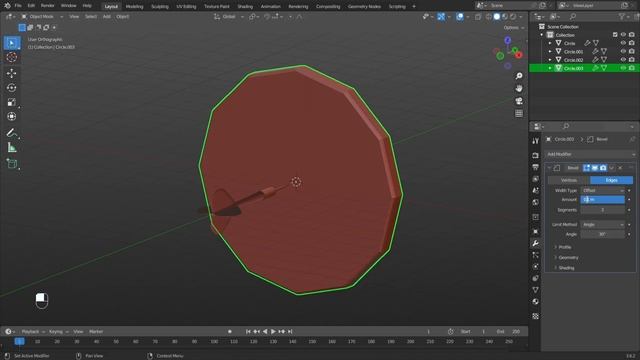Open the View Layer properties tab
Viewport: 640px width, 360px height.
[x=536, y=179]
